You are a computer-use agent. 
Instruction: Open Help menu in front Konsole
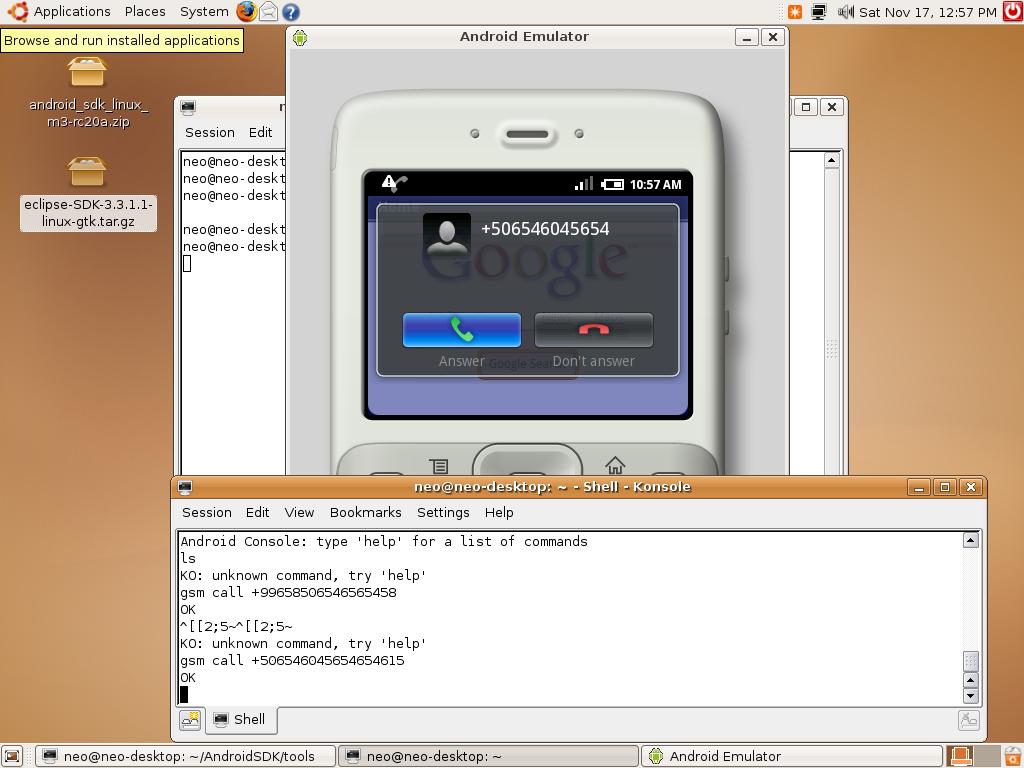point(499,513)
